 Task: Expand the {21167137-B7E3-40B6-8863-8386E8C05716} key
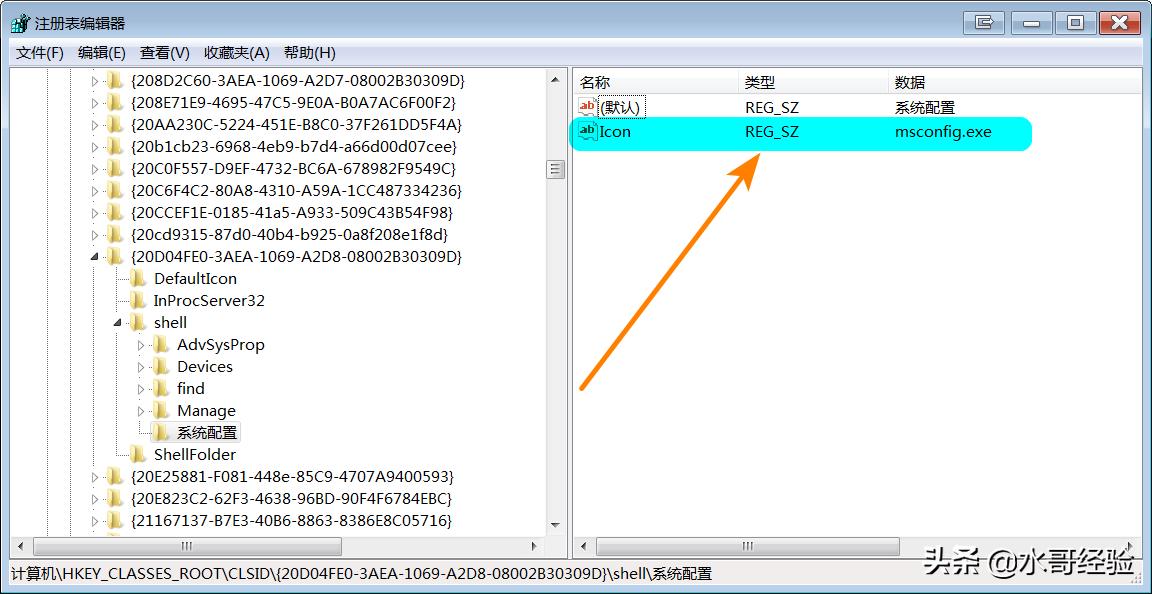[x=94, y=521]
